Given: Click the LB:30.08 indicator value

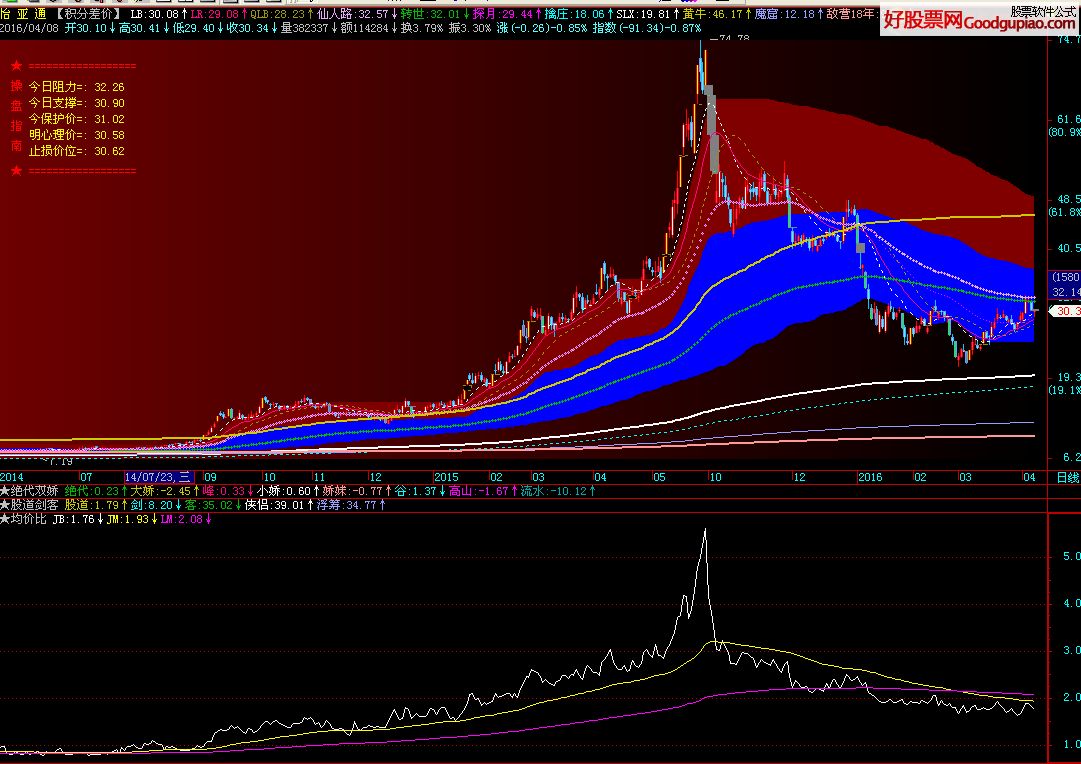Looking at the screenshot, I should click(x=154, y=14).
